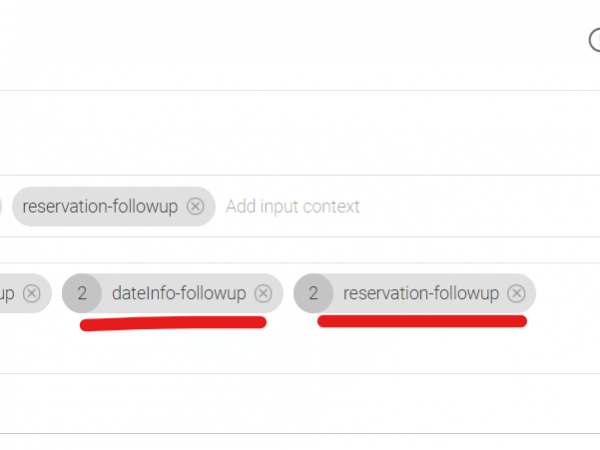Remove the cut-off leftmost output context chip
Viewport: 600px width, 450px height.
click(x=32, y=293)
